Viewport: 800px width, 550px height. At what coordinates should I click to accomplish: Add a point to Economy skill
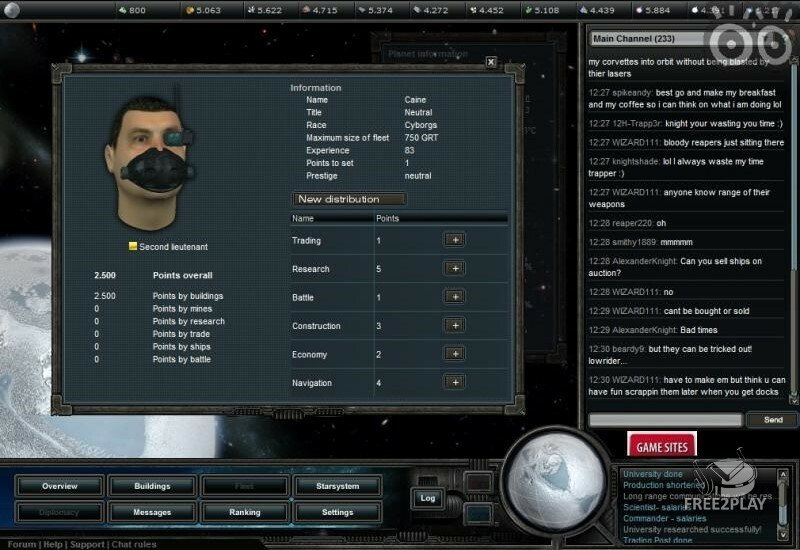(x=454, y=354)
